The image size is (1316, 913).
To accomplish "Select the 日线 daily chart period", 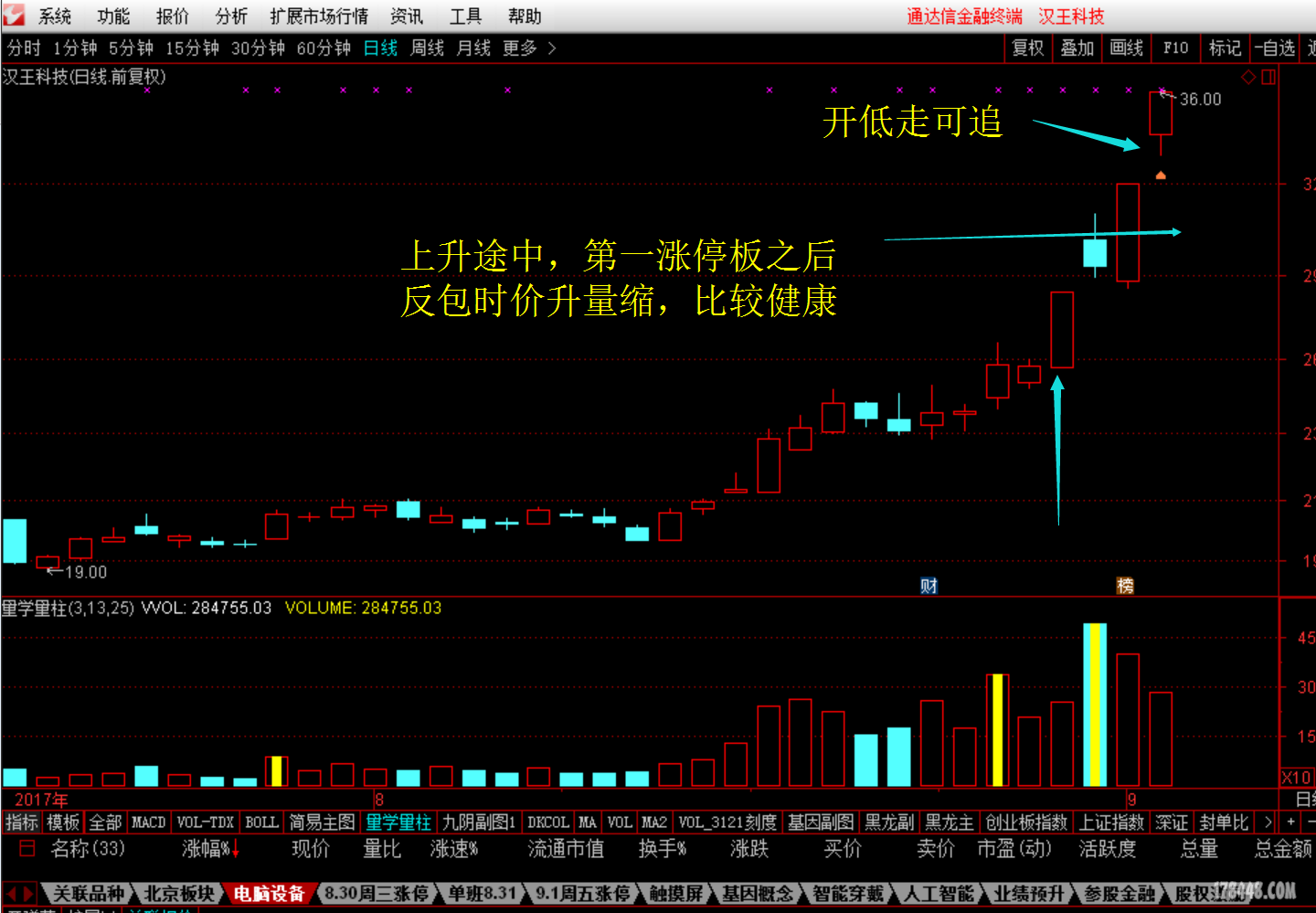I will (380, 48).
